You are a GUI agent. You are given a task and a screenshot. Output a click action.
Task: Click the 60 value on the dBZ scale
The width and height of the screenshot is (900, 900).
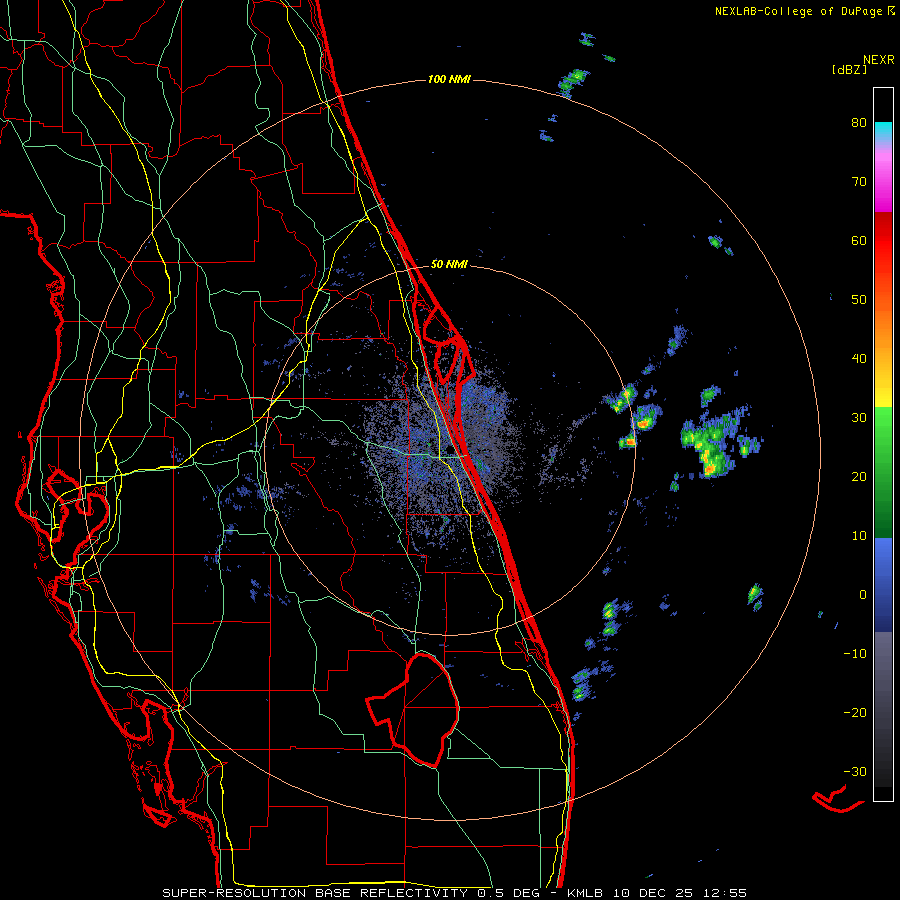click(859, 241)
